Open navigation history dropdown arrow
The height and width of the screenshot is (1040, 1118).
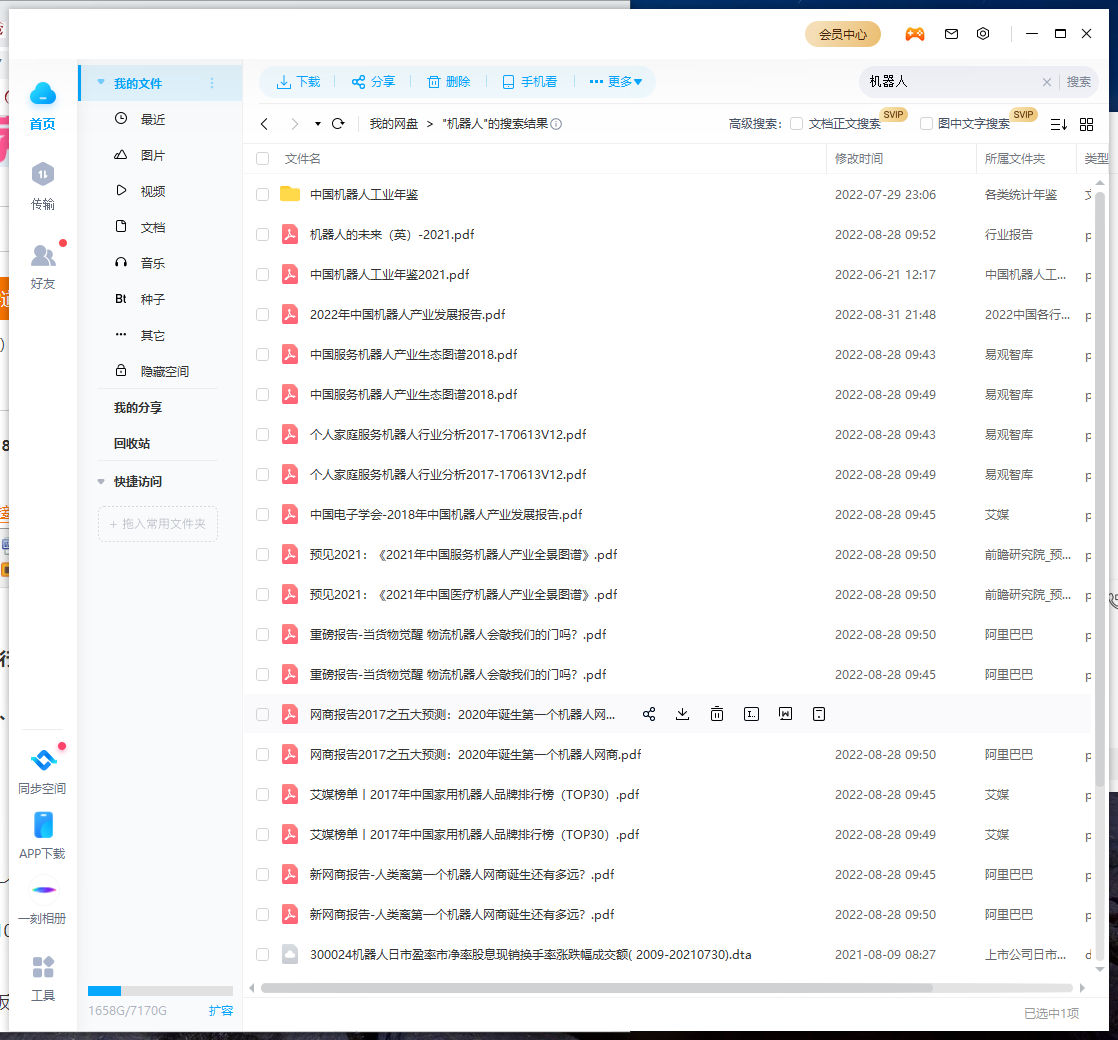[317, 124]
